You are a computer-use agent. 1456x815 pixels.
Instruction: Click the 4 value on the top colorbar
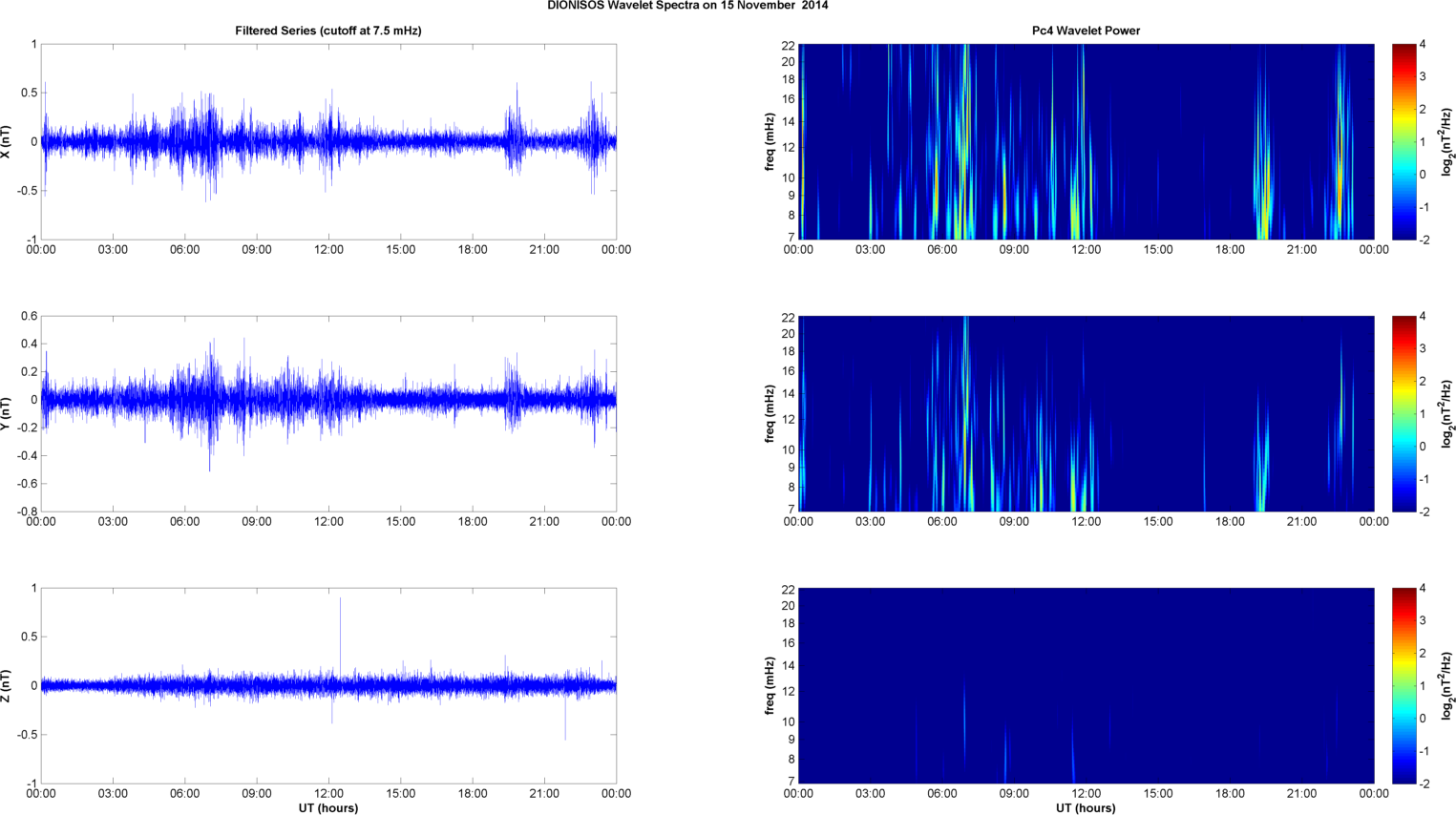[x=1423, y=45]
